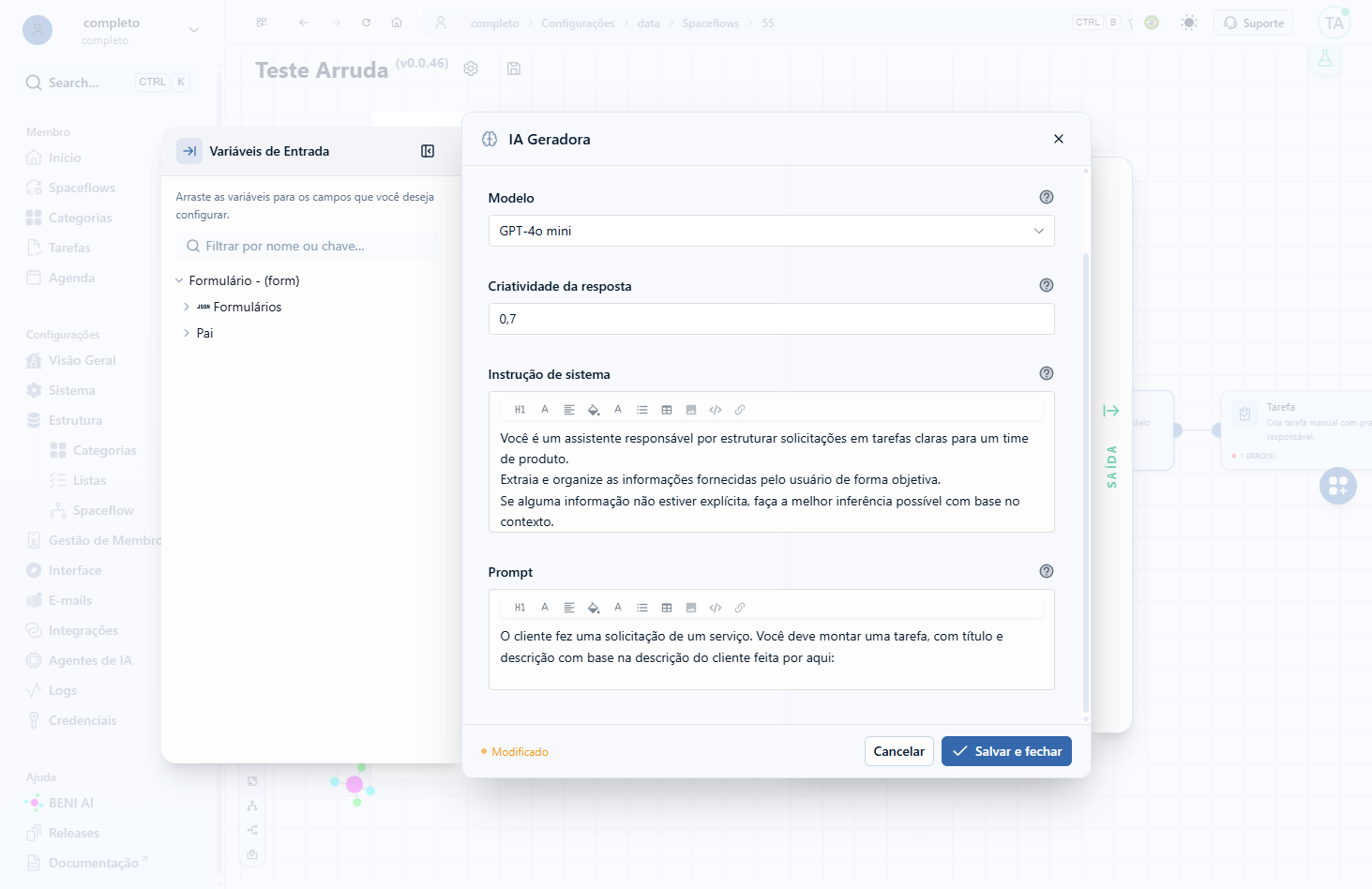Open the Modelo GPT-4o mini dropdown

(771, 231)
